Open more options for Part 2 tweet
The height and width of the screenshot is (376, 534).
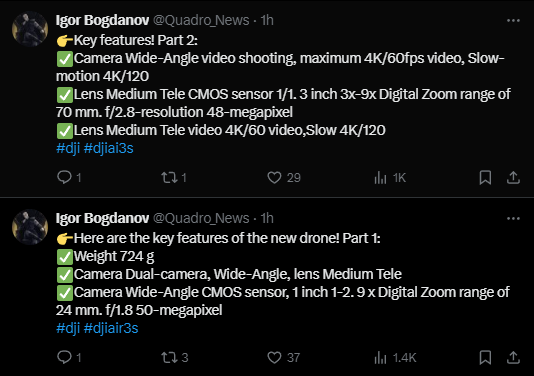[513, 21]
